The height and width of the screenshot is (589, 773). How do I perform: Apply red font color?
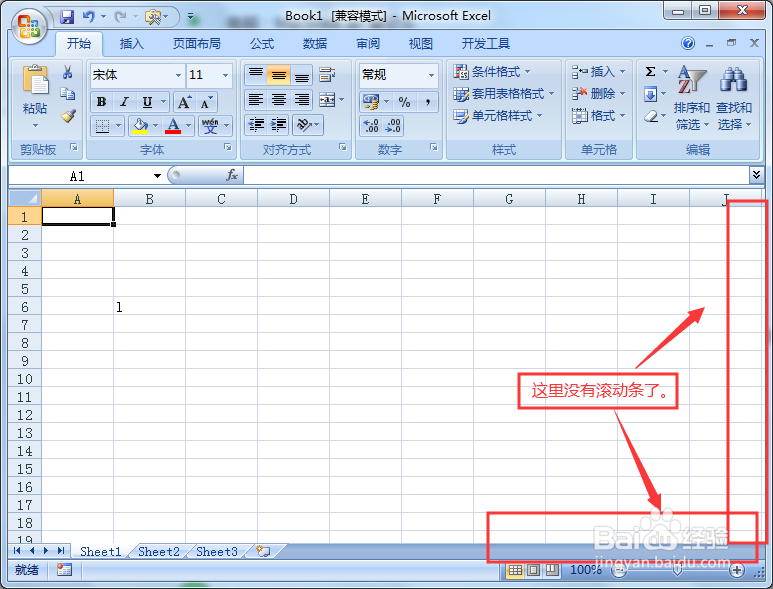(173, 126)
